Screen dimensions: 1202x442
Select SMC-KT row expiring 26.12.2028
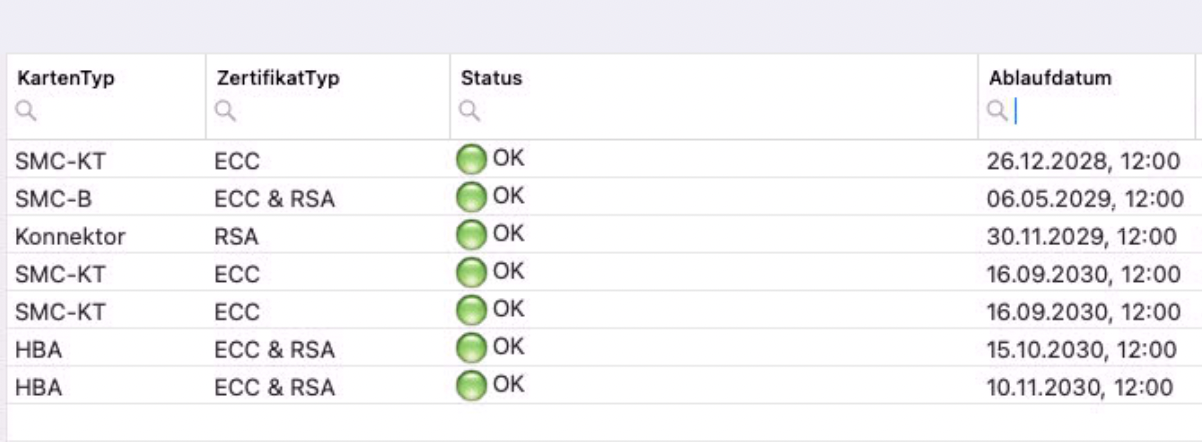[601, 160]
